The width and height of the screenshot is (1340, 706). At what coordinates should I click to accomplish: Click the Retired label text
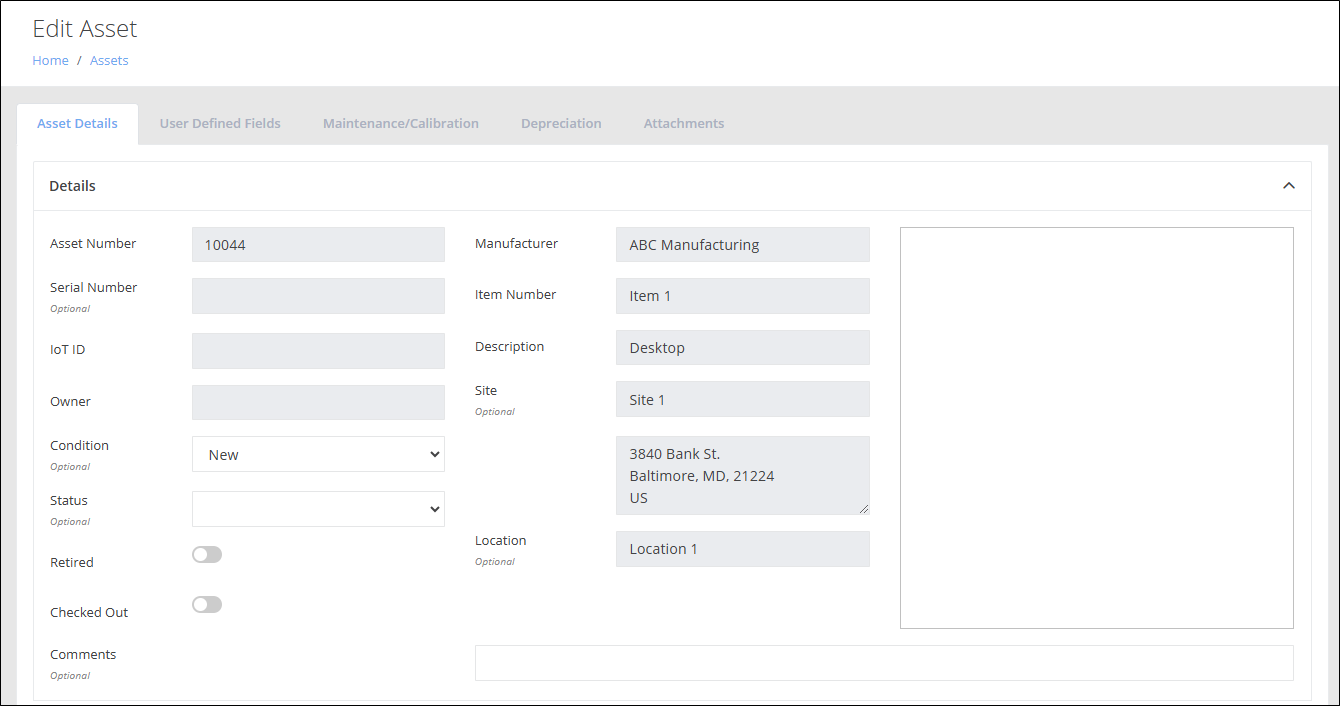click(x=72, y=562)
